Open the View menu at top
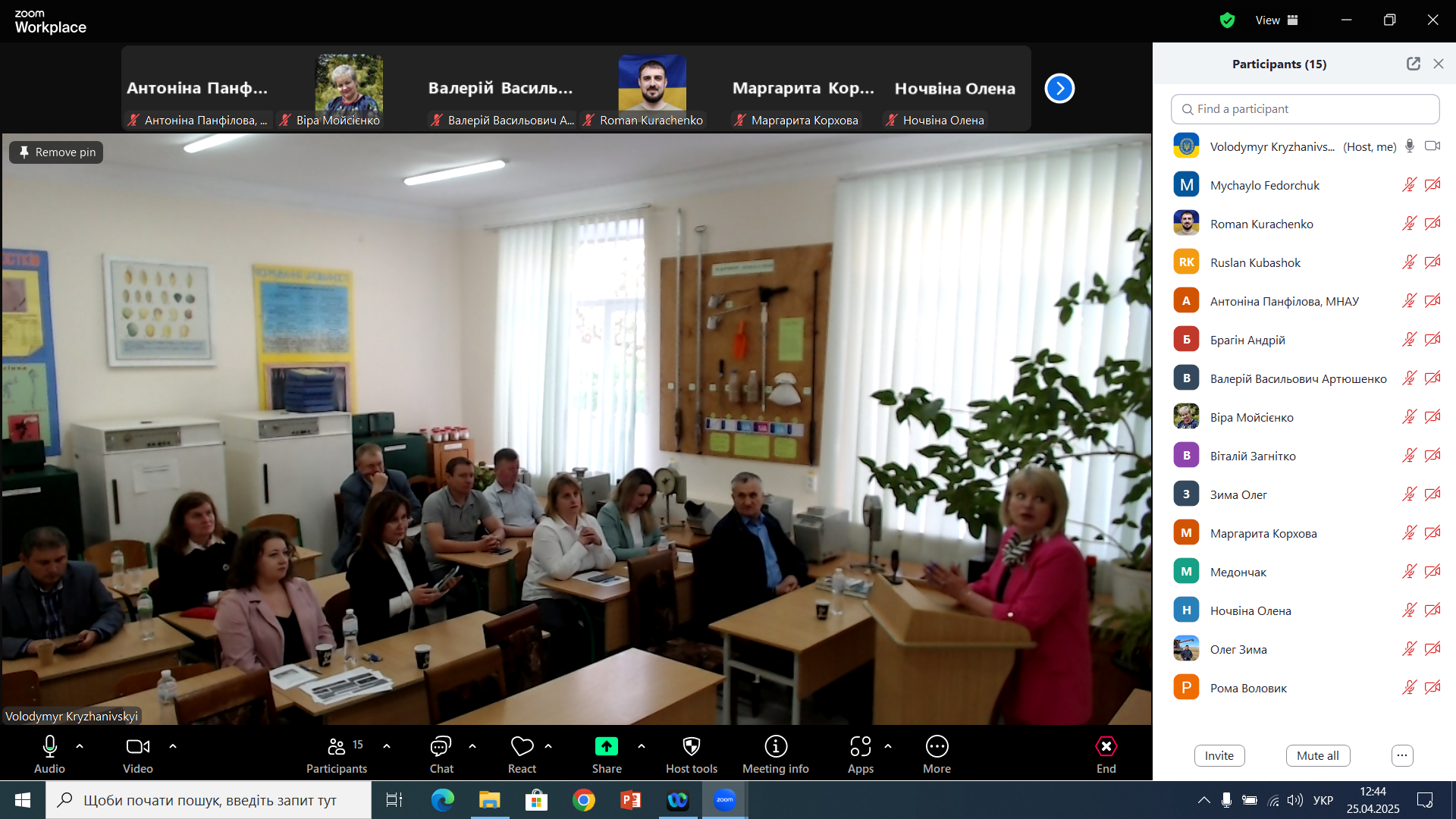 pyautogui.click(x=1276, y=20)
